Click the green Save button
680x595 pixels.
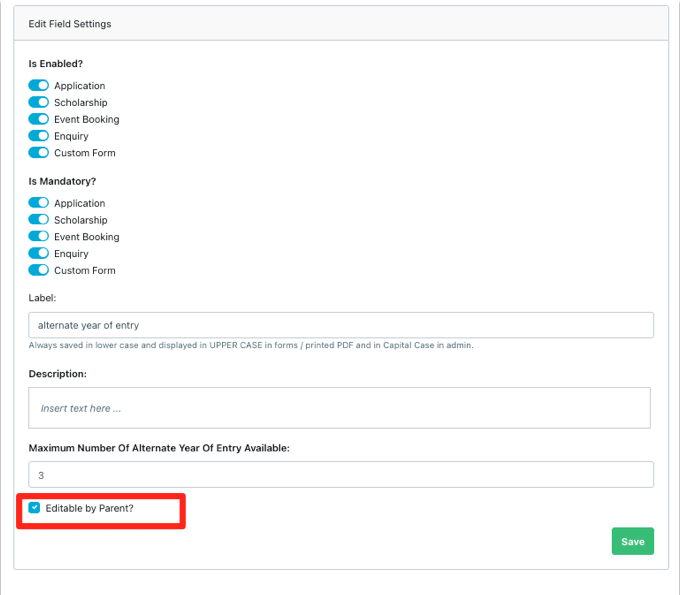coord(632,541)
